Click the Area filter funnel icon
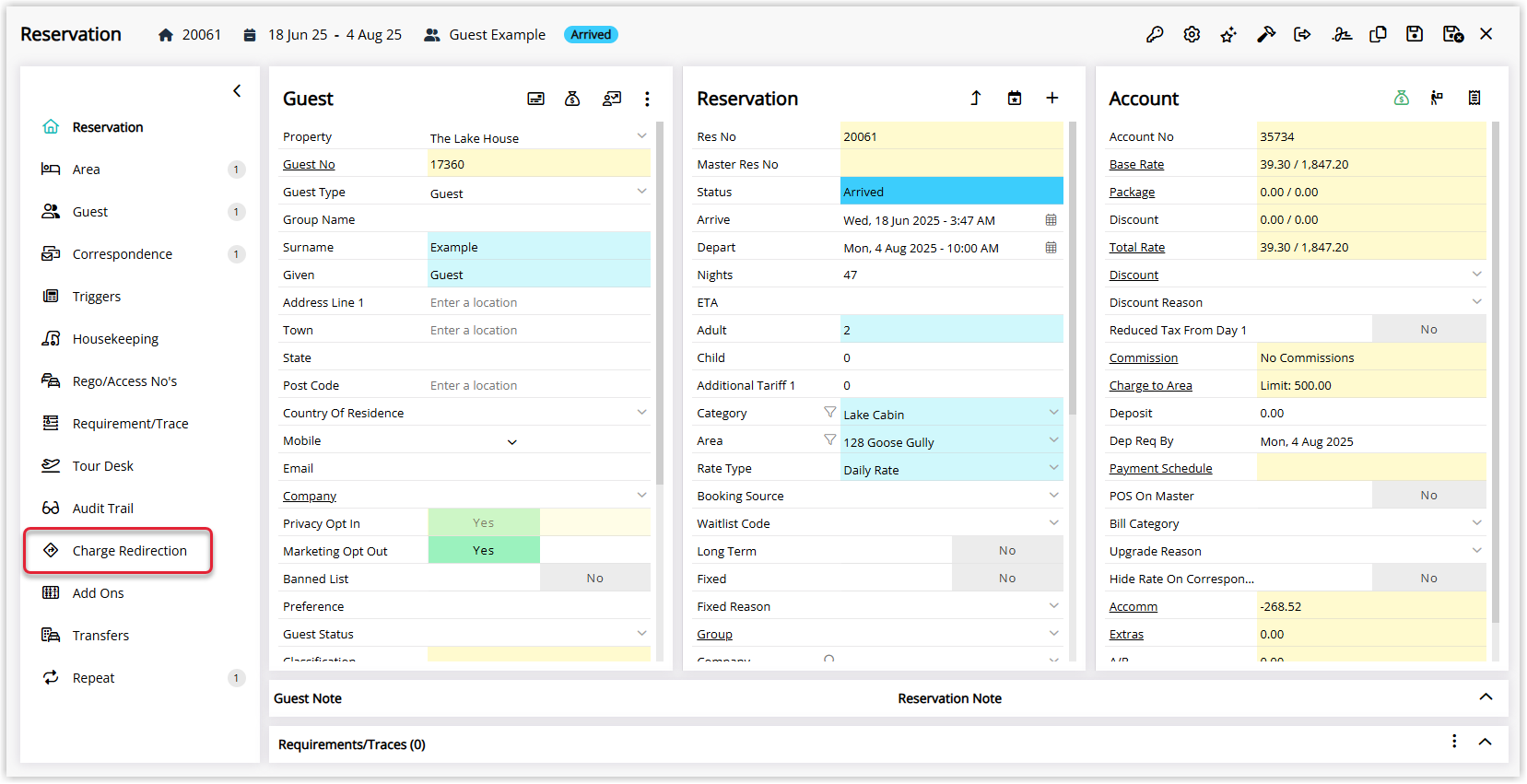The height and width of the screenshot is (784, 1527). pyautogui.click(x=829, y=440)
